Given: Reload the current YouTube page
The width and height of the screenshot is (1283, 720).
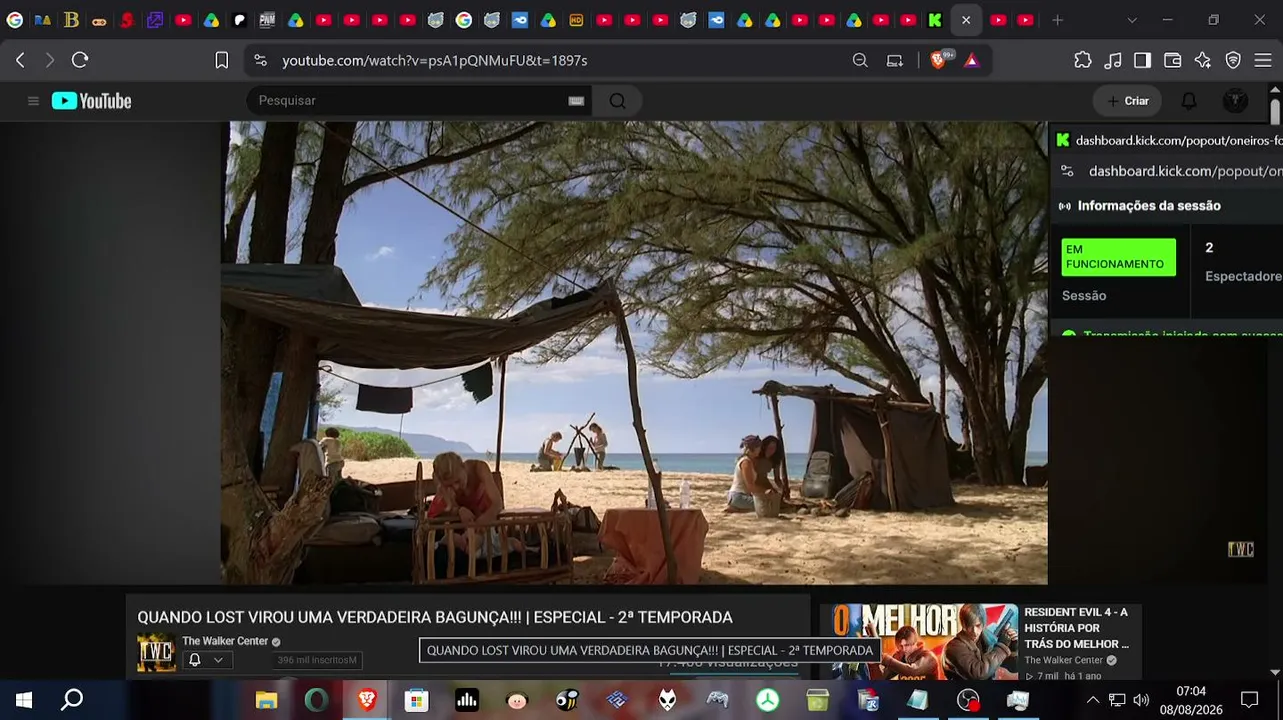Looking at the screenshot, I should pyautogui.click(x=80, y=60).
